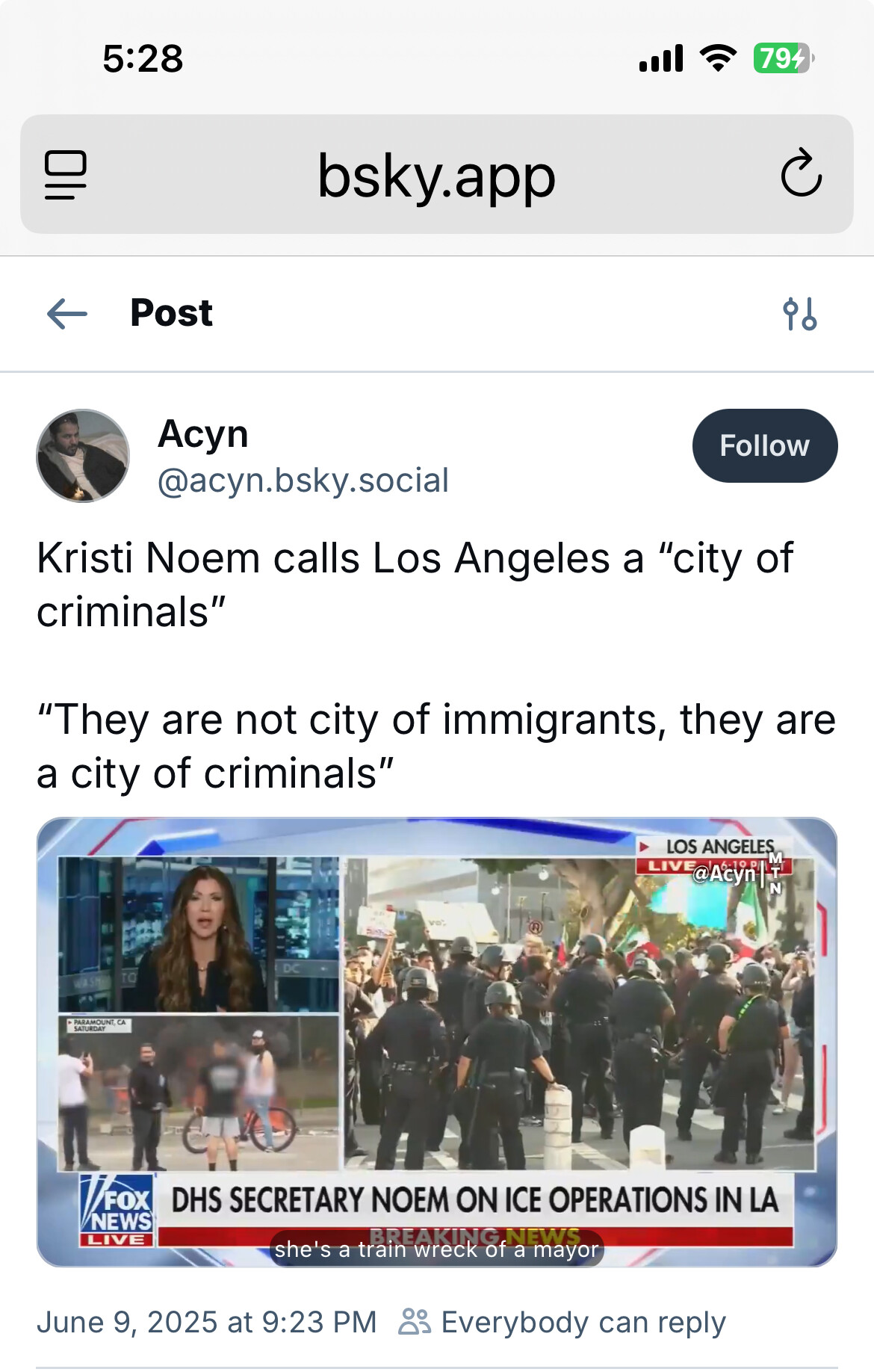
Task: Open Safari reader page menu icon
Action: (66, 175)
